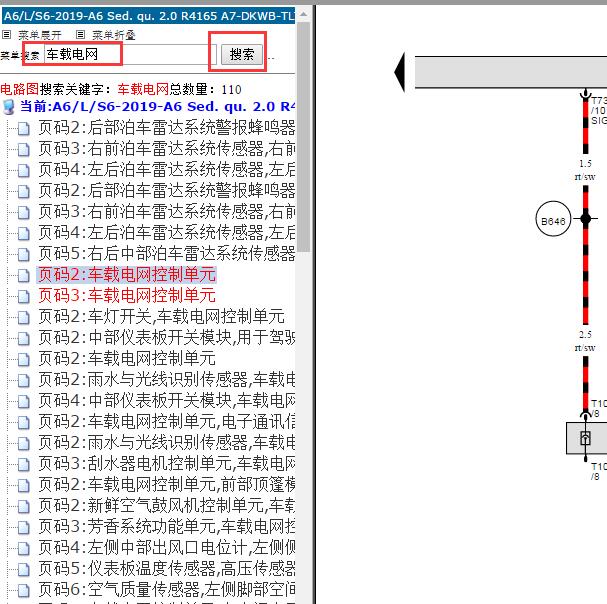
Task: Open red 页码3:车载电网控制单元 entry
Action: [127, 295]
